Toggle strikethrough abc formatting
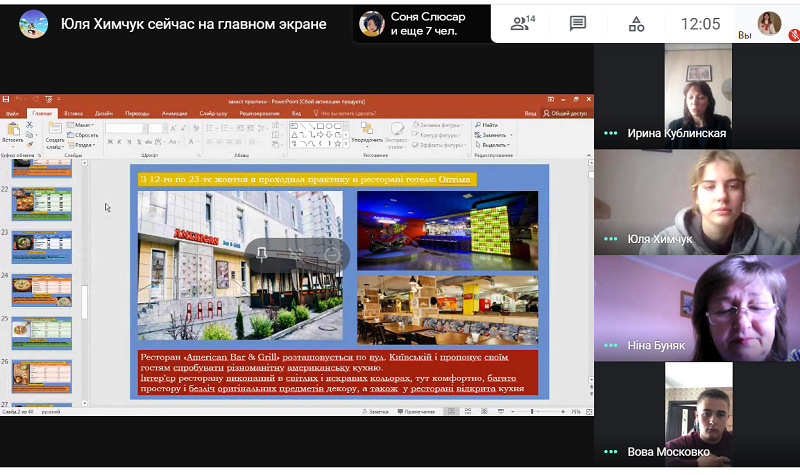 coord(148,142)
